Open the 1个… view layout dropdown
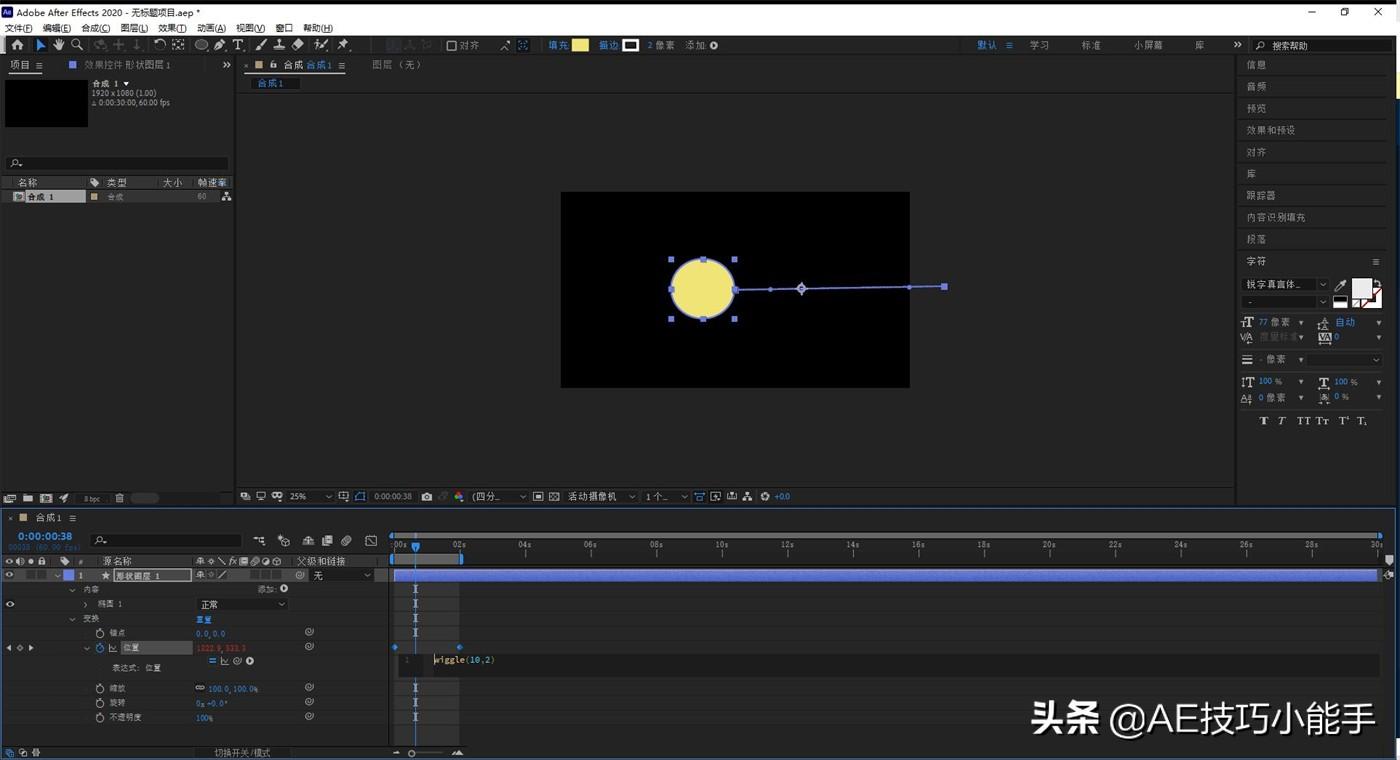Screen dimensions: 1400x760 tap(666, 496)
